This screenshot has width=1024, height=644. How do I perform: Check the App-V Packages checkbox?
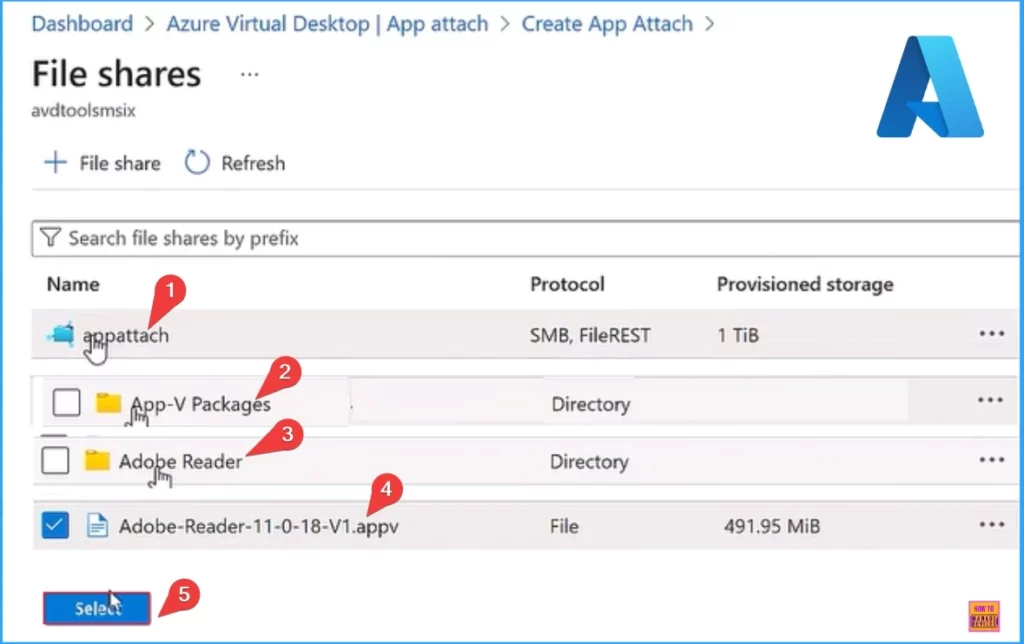(67, 402)
